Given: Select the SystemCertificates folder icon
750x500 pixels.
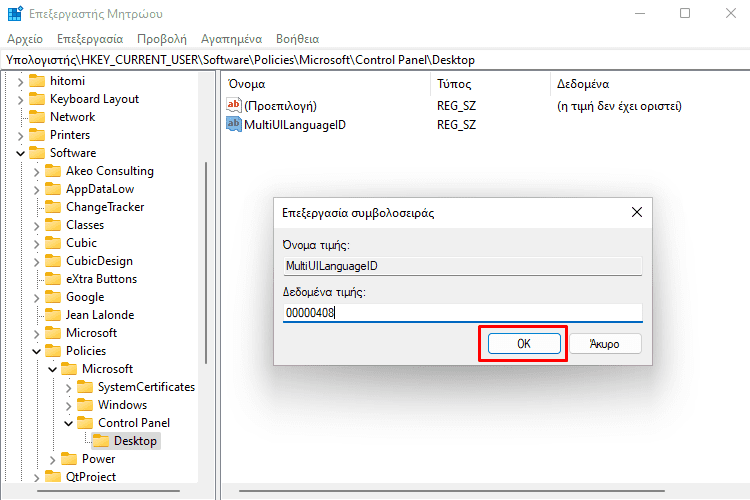Looking at the screenshot, I should (x=85, y=387).
